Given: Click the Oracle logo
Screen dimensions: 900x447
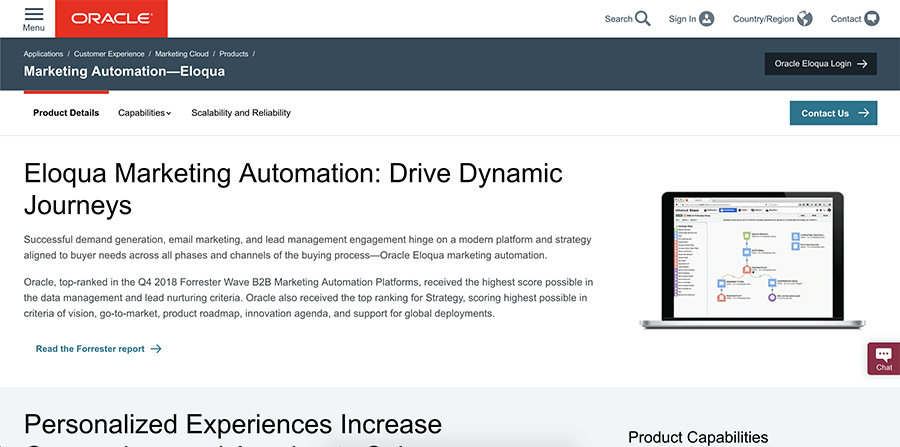Looking at the screenshot, I should (111, 18).
